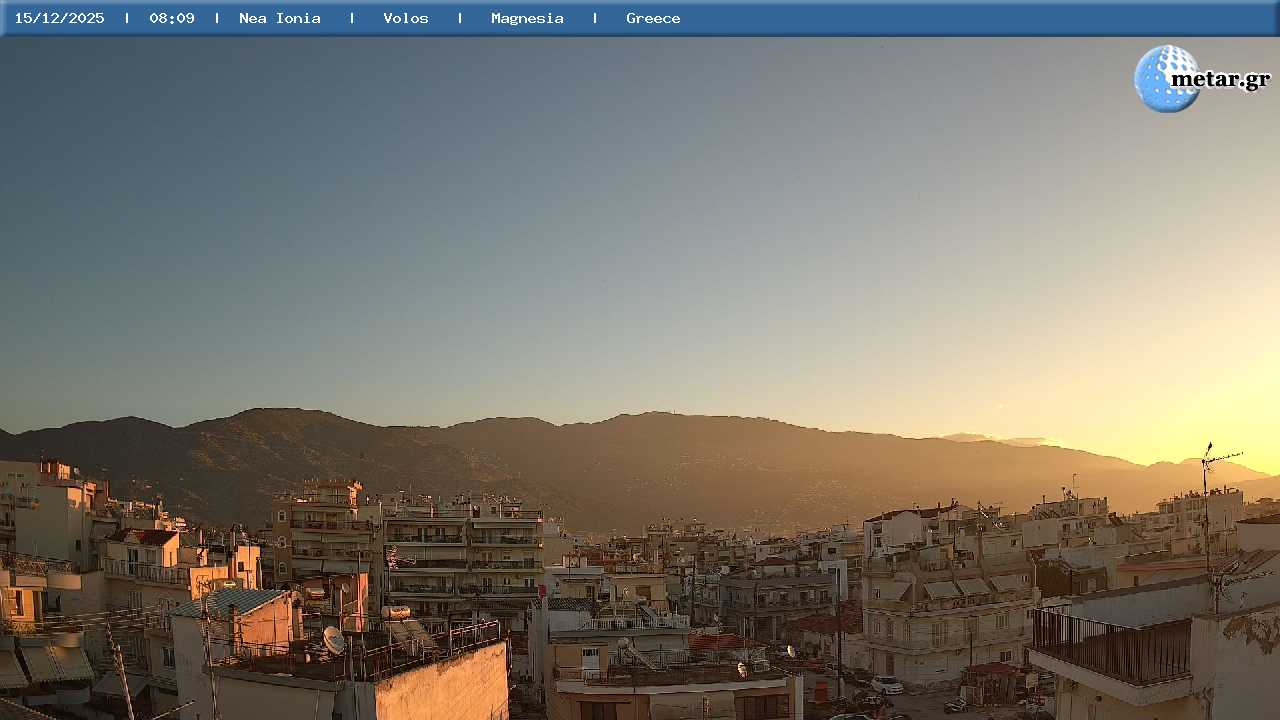Click the metar.gr text in the watermark
The width and height of the screenshot is (1280, 720).
click(1220, 79)
